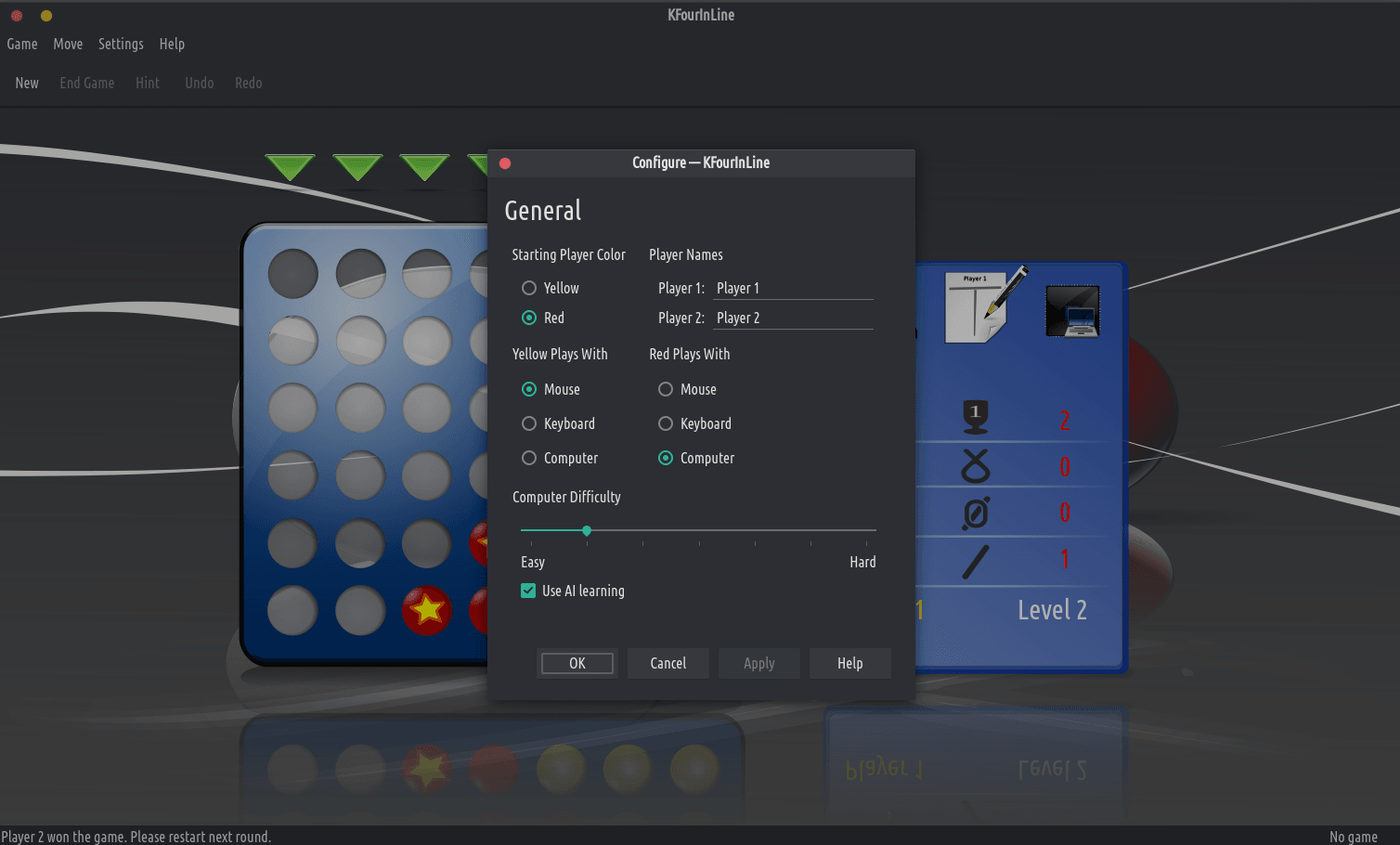Close the Configure dialog with the red button
The width and height of the screenshot is (1400, 845).
(505, 163)
